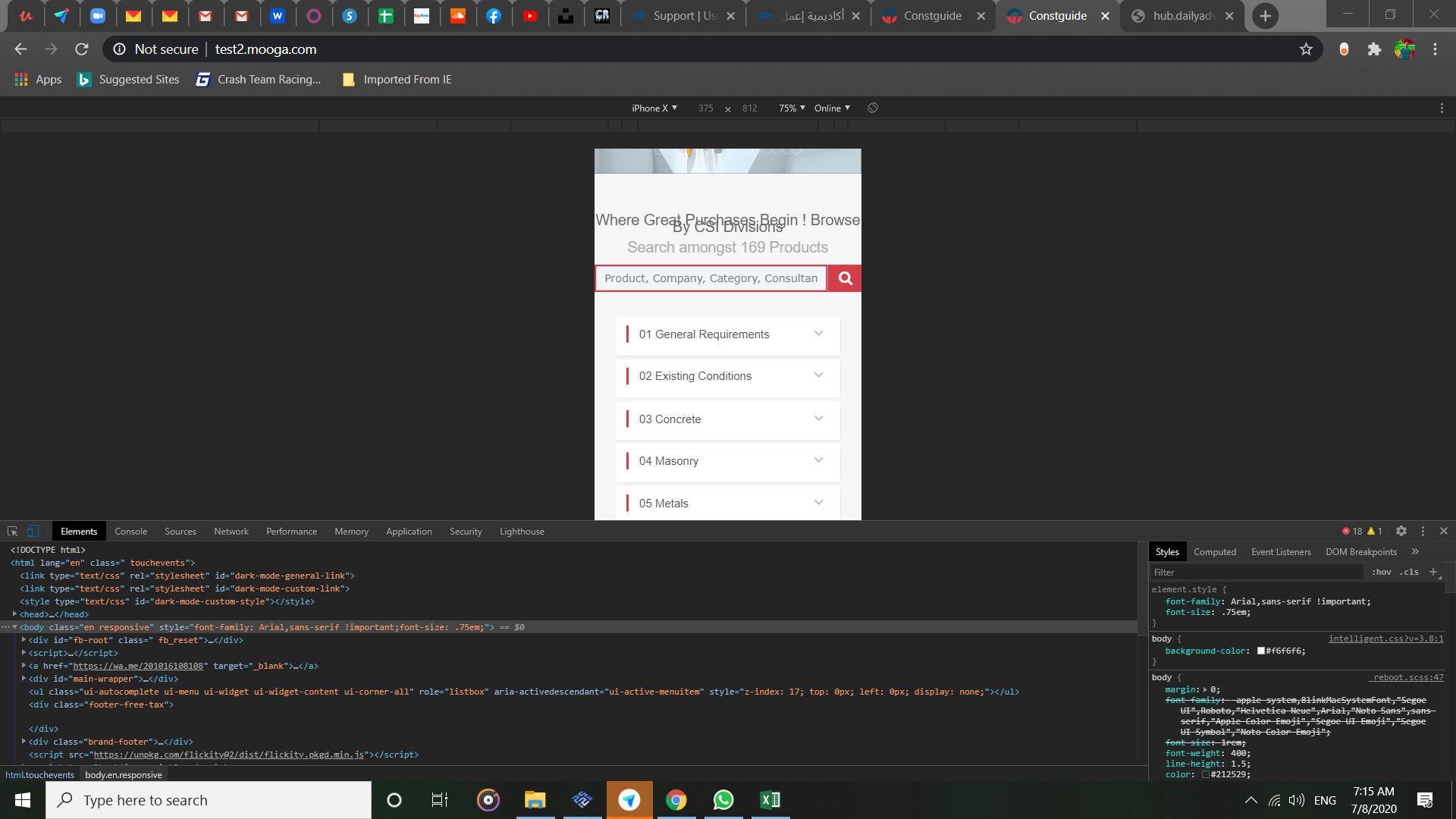Open Cortana circle on taskbar

click(394, 800)
